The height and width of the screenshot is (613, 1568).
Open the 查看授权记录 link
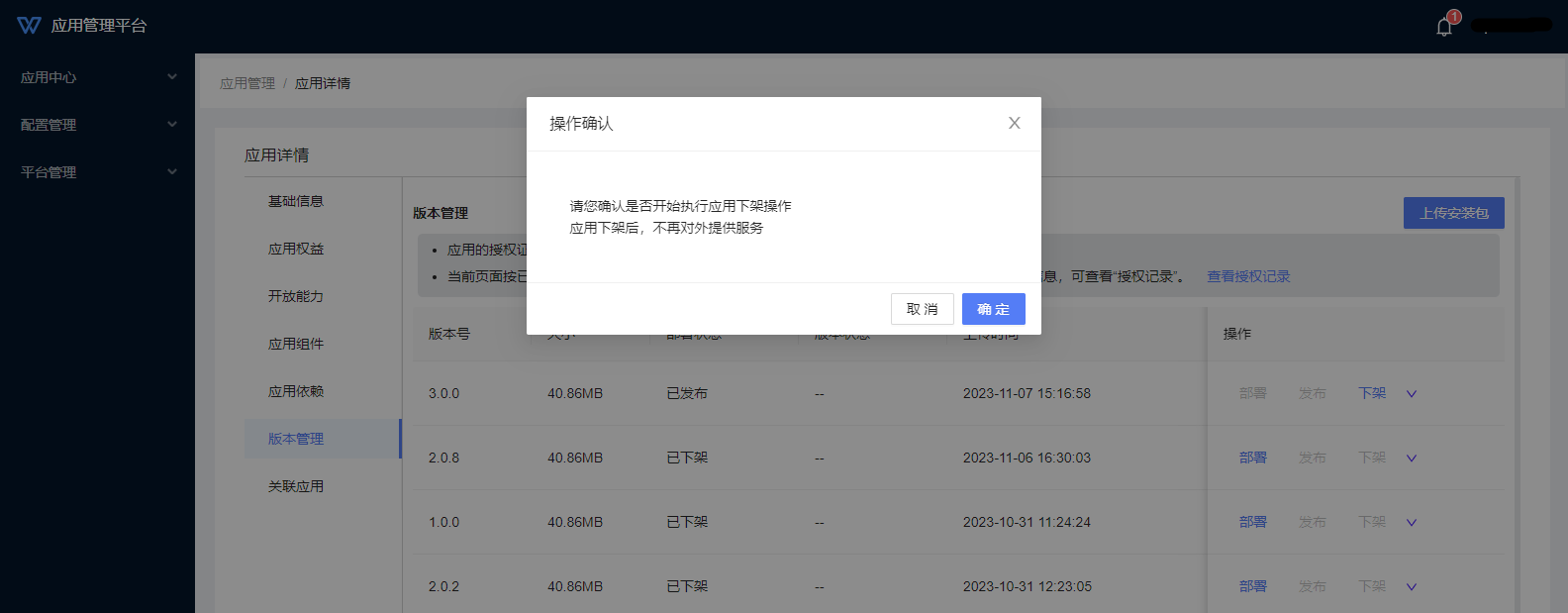tap(1248, 276)
